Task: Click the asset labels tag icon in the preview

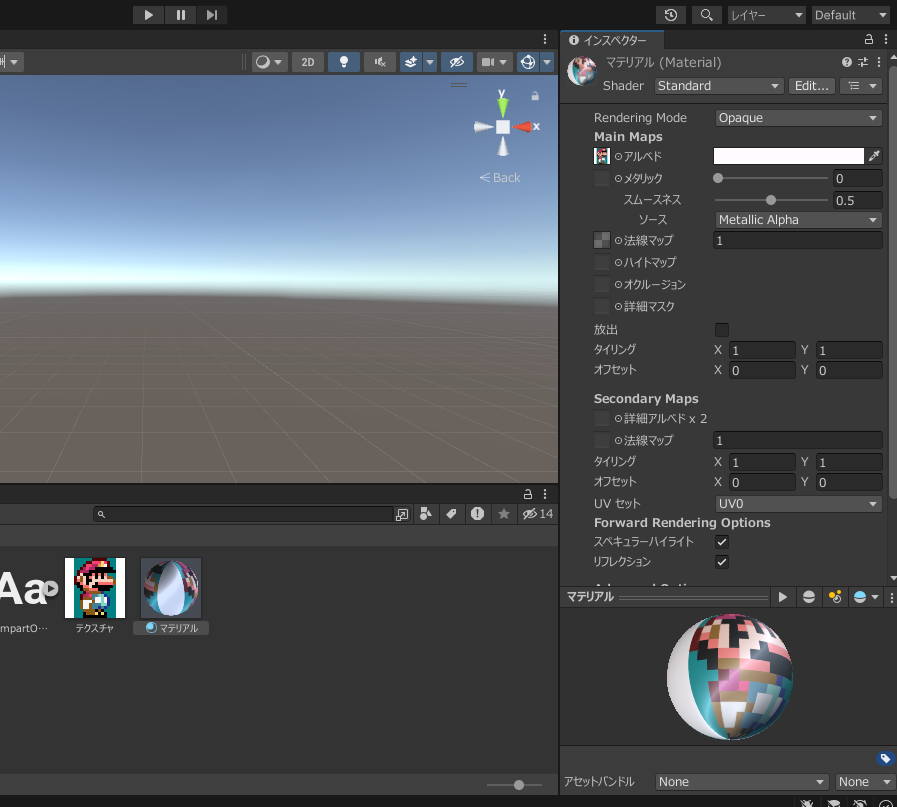Action: tap(885, 759)
